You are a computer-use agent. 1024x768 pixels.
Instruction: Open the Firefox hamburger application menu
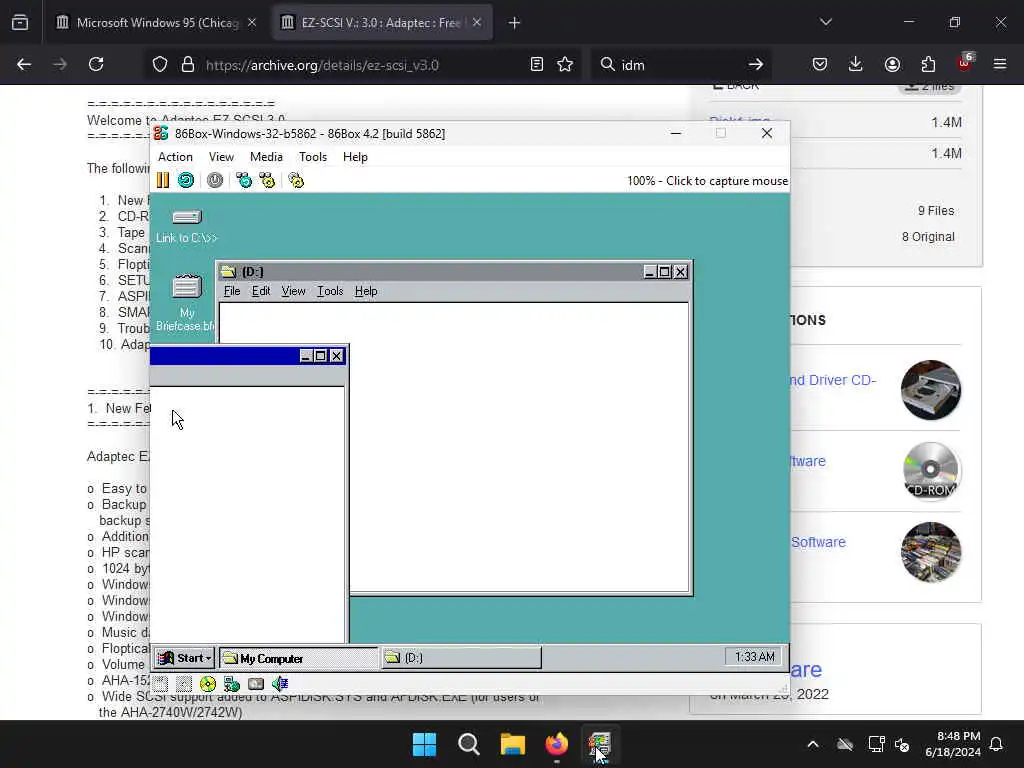(1000, 65)
